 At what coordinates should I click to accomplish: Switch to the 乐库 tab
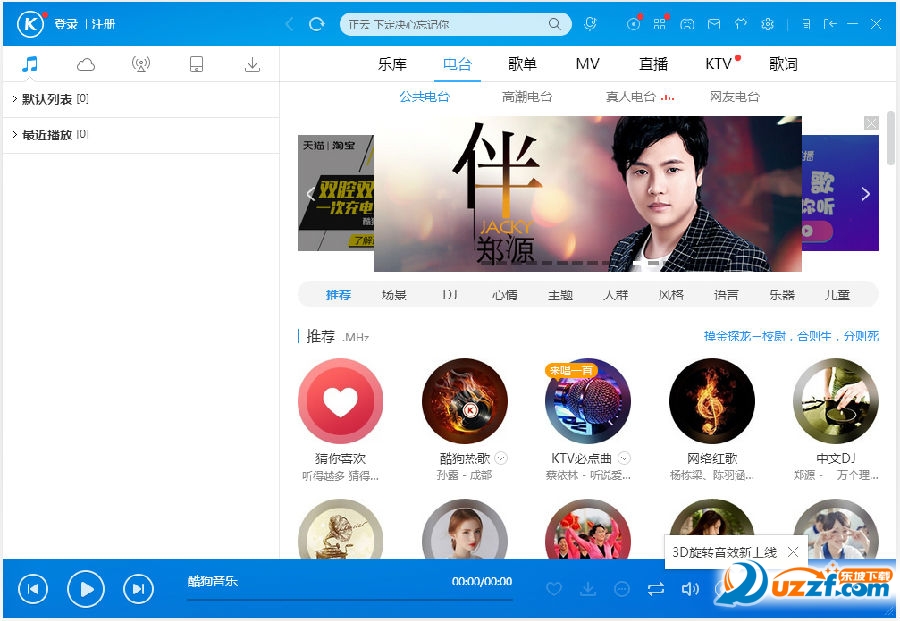tap(392, 64)
